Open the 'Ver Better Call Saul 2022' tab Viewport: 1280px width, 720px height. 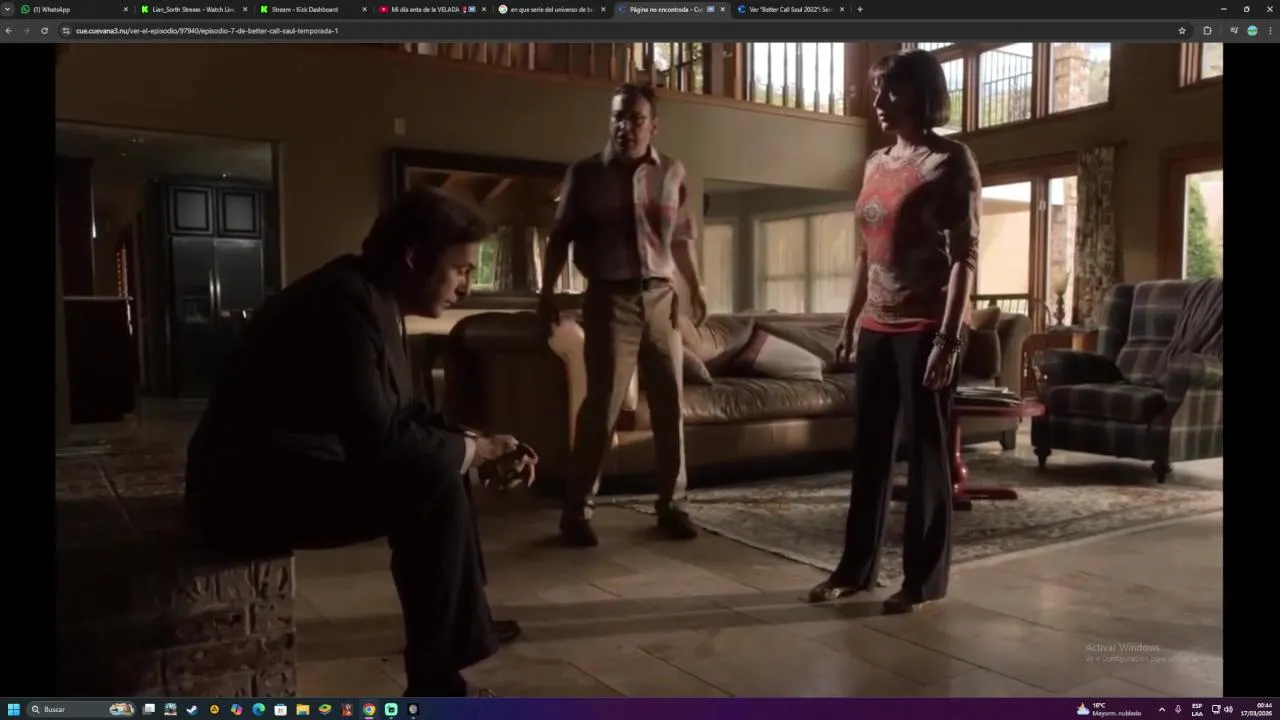coord(790,9)
